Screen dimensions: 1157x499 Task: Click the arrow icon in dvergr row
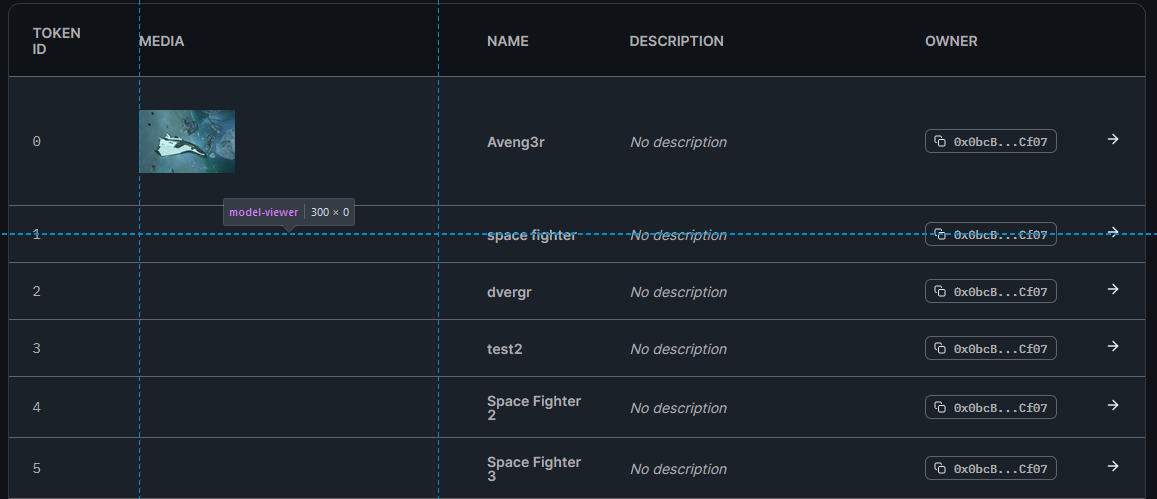point(1113,289)
